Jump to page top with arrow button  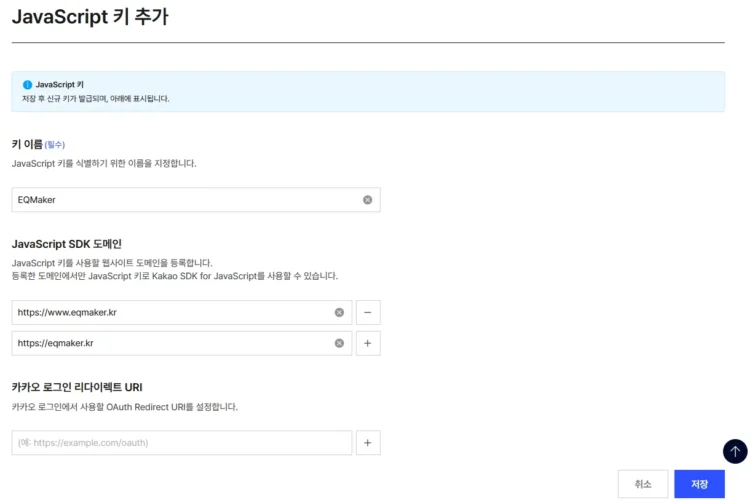tap(735, 451)
